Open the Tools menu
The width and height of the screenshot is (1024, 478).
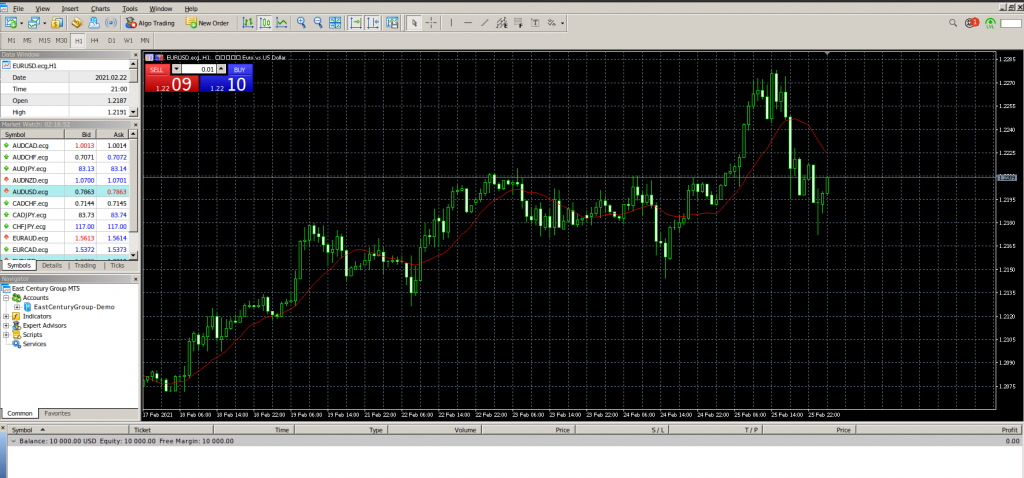tap(130, 8)
